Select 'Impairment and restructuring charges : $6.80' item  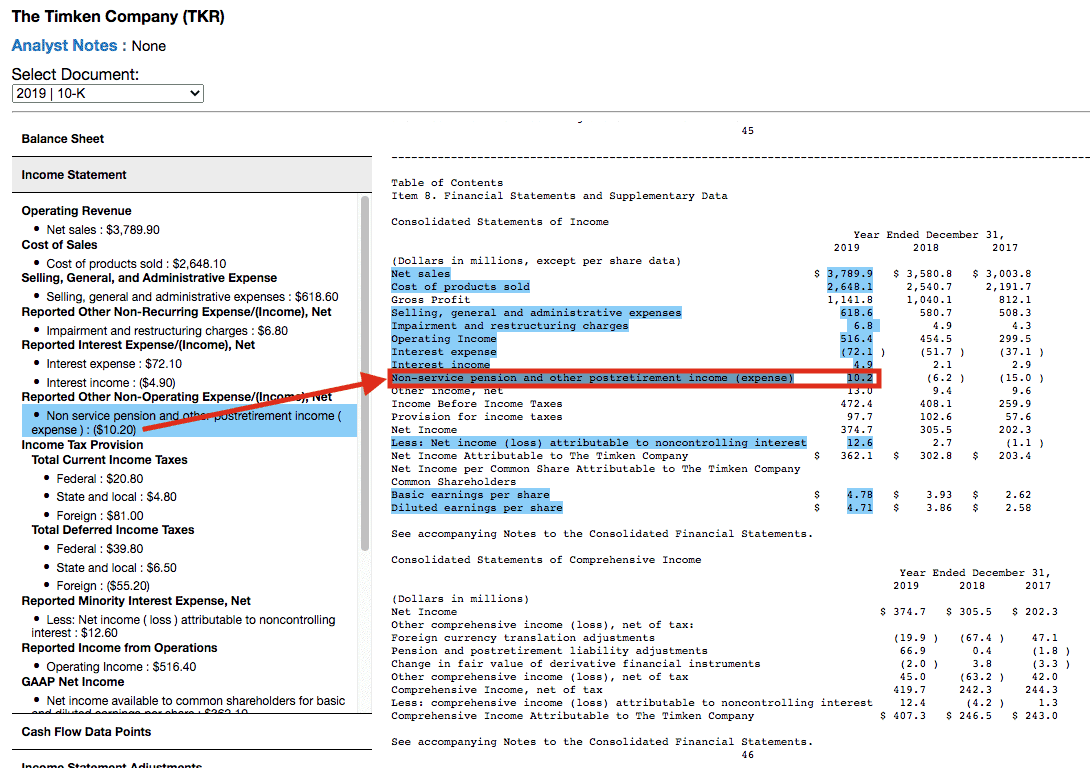click(167, 331)
